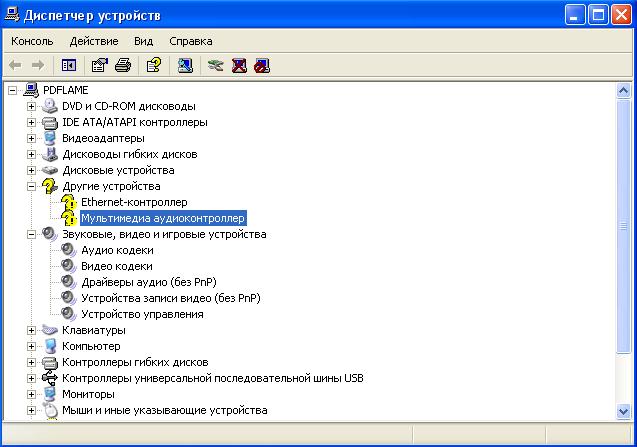Click the Мультимедиа аудиоконтроллер warning icon
Viewport: 637px width, 447px height.
[x=69, y=218]
